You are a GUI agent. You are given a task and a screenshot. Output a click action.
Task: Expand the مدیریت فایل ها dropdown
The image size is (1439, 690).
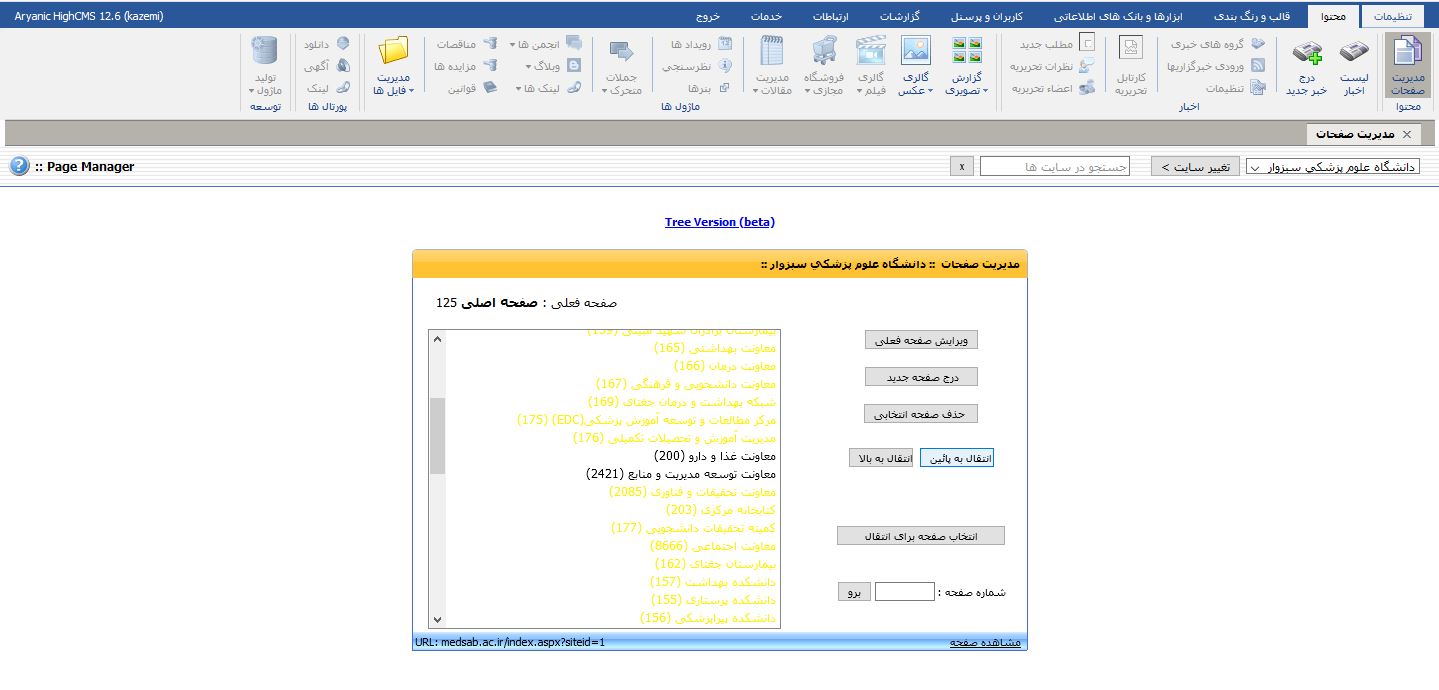click(x=393, y=90)
